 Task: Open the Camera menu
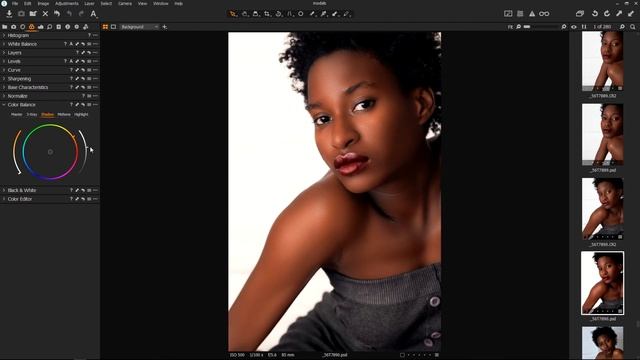pyautogui.click(x=125, y=3)
